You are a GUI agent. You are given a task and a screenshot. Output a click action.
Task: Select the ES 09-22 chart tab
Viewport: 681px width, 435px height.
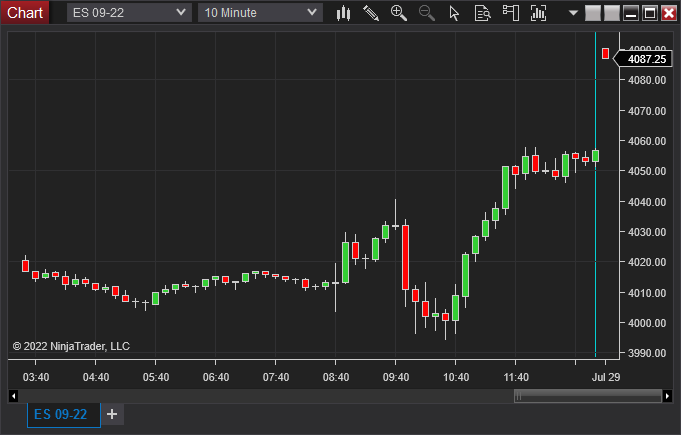coord(61,414)
